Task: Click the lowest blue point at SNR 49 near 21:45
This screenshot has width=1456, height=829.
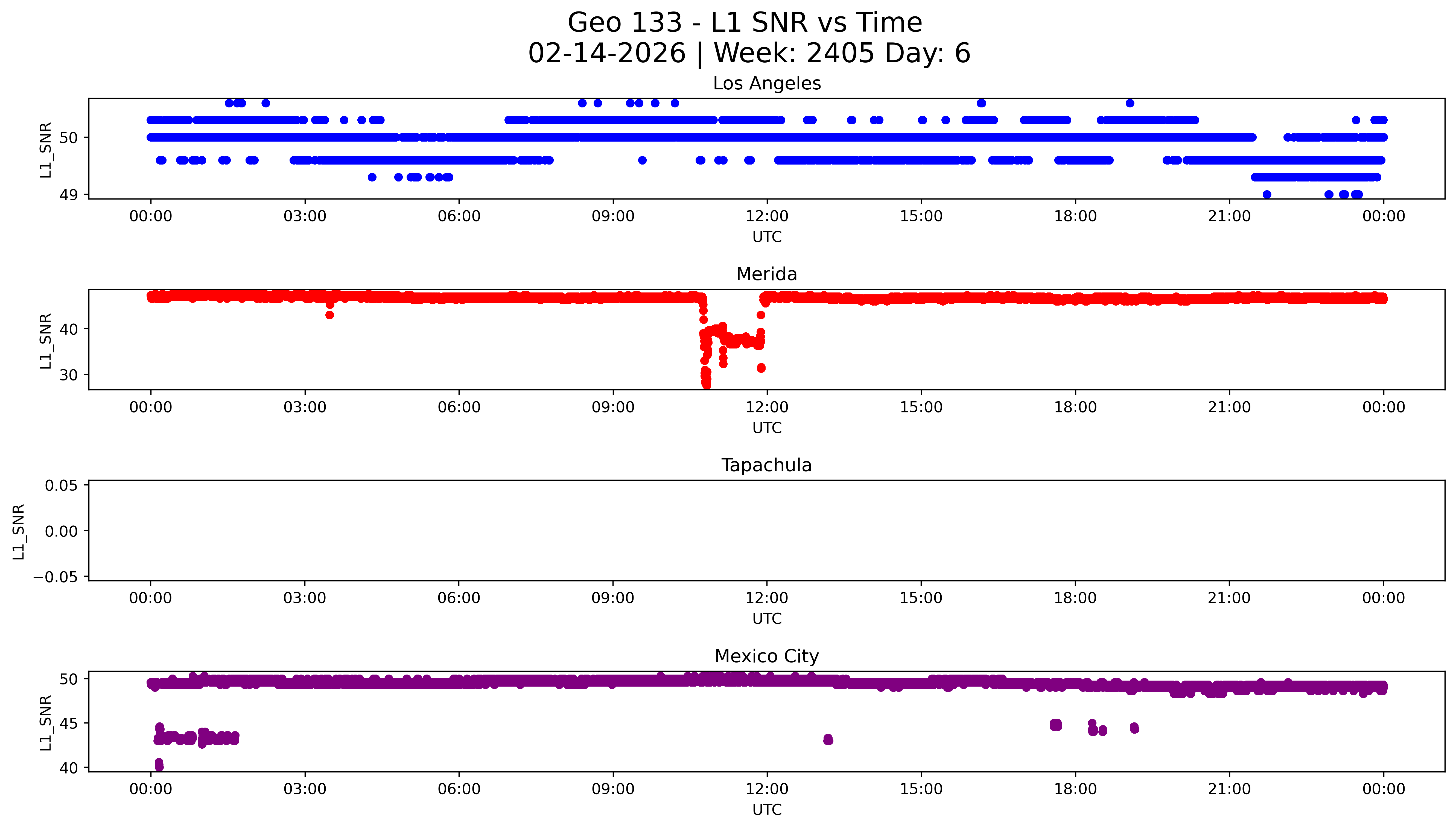Action: (1267, 195)
